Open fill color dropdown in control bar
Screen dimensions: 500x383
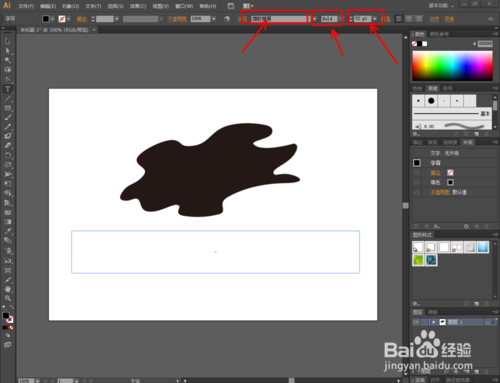(x=52, y=19)
